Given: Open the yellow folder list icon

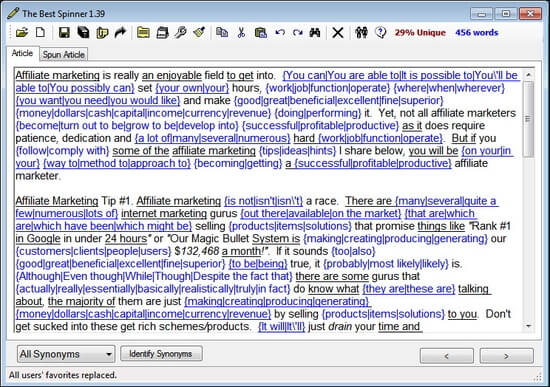Looking at the screenshot, I should [143, 33].
